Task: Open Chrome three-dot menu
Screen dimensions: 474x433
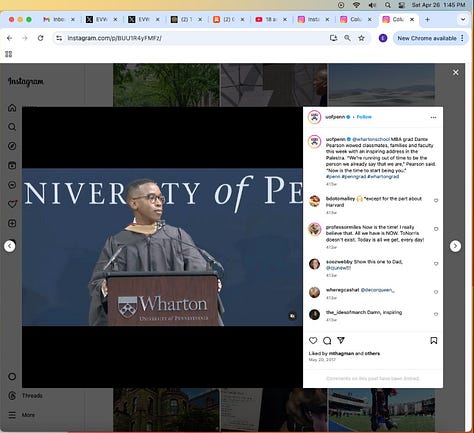Action: point(462,38)
